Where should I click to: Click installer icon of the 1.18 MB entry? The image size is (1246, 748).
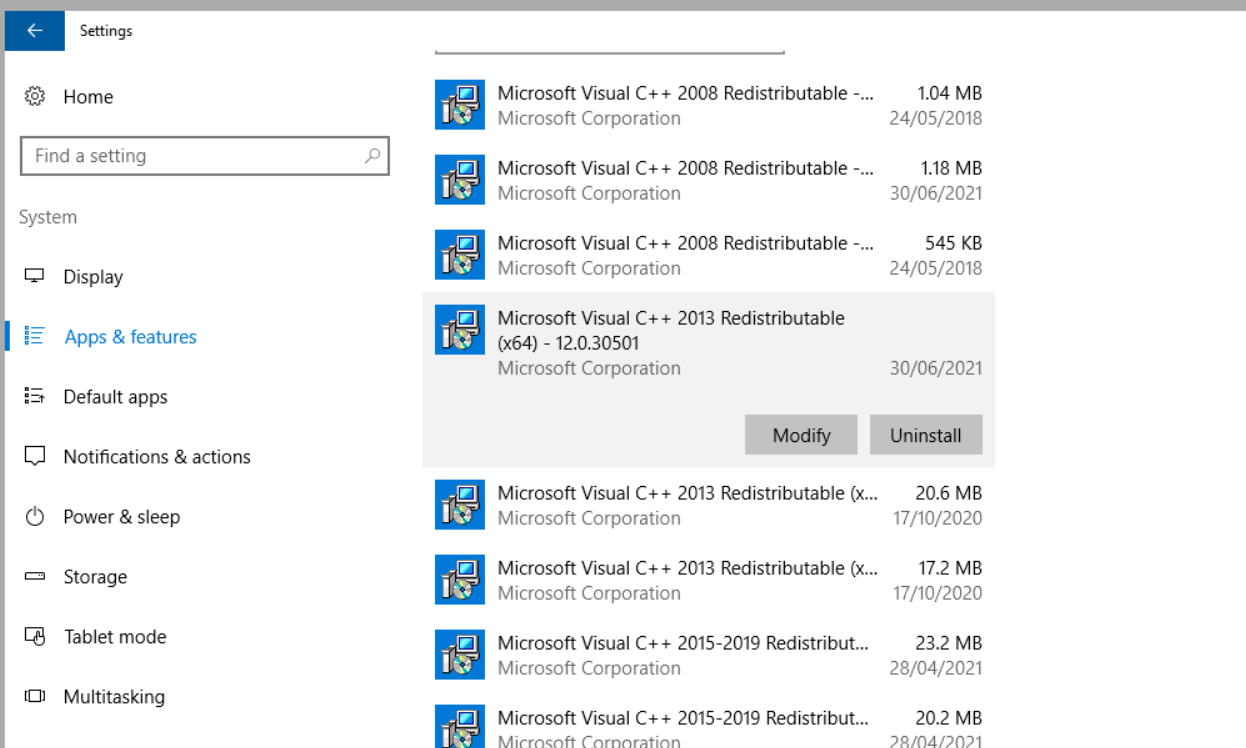pos(460,180)
